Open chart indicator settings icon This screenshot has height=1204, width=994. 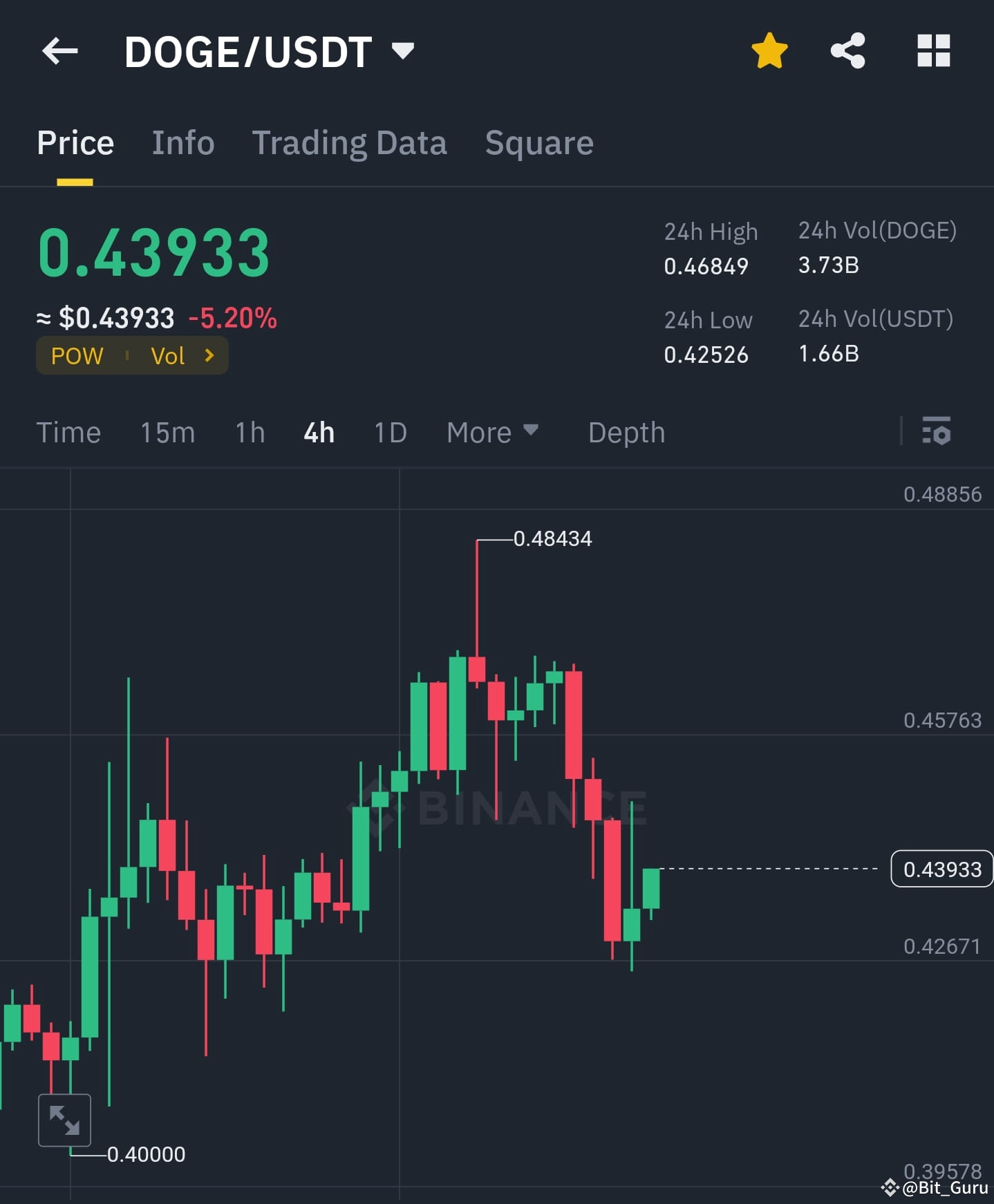(937, 432)
